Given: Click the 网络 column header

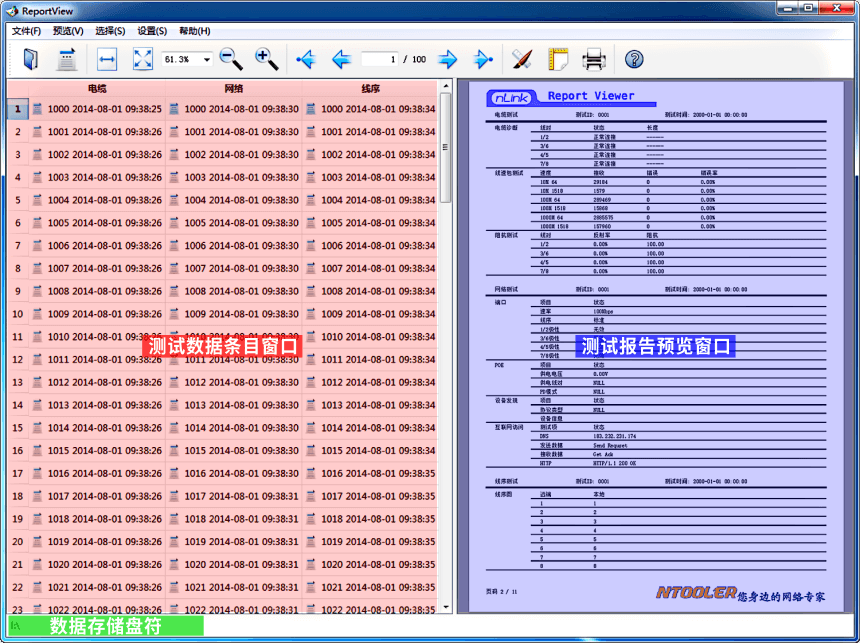Looking at the screenshot, I should tap(233, 89).
